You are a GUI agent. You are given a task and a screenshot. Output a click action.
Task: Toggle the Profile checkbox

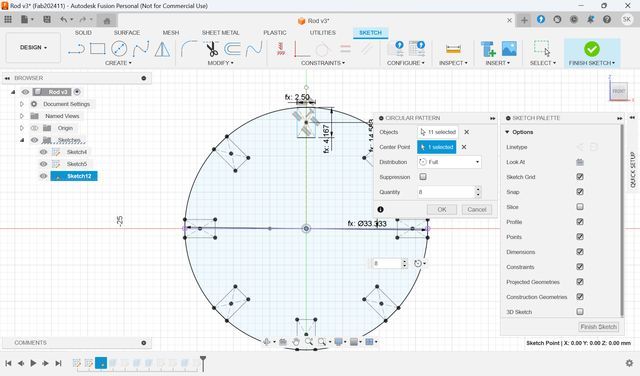click(580, 222)
